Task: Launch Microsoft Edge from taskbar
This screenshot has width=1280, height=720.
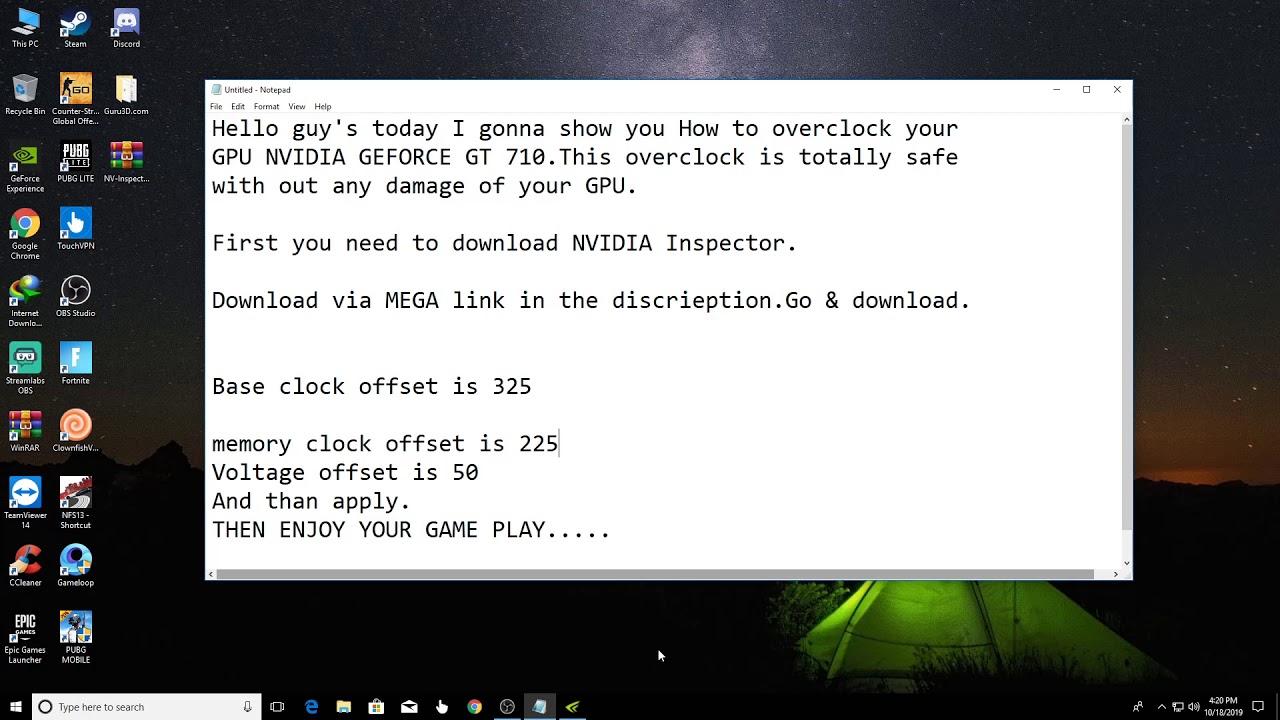Action: click(311, 707)
